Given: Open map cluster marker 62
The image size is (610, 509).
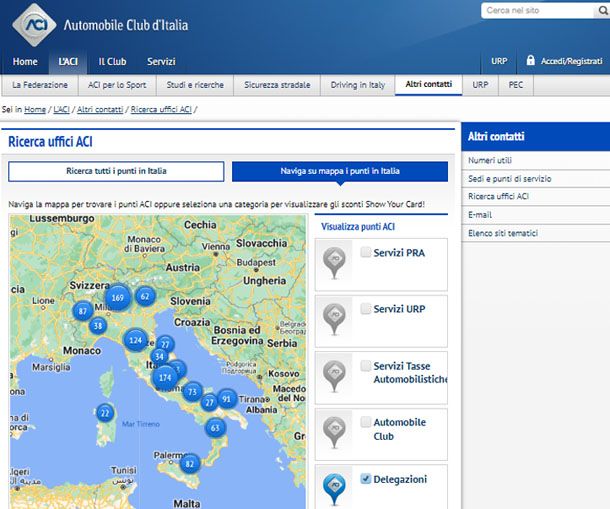Looking at the screenshot, I should coord(145,297).
